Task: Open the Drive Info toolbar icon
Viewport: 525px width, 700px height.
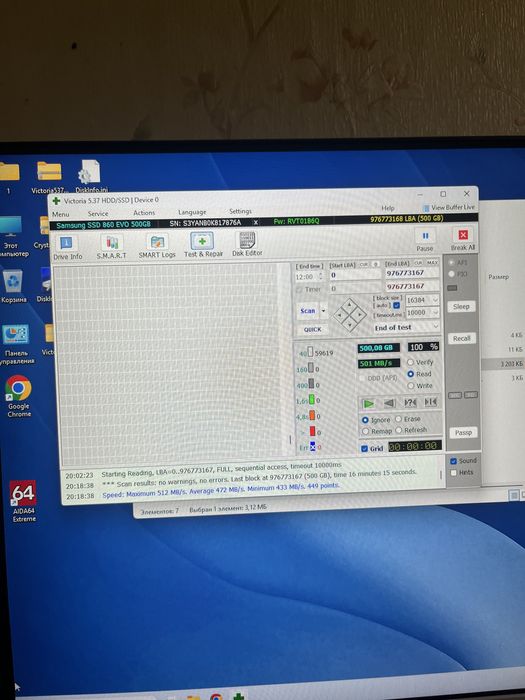Action: (67, 243)
